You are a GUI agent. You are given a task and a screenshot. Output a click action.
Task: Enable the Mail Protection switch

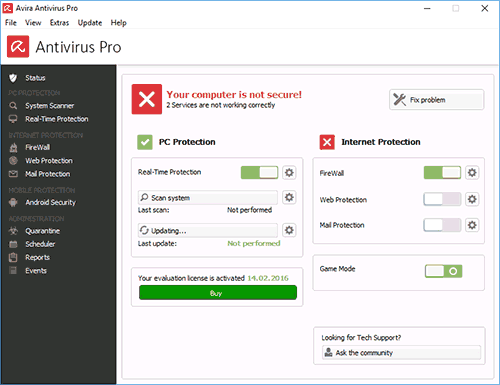[x=442, y=225]
